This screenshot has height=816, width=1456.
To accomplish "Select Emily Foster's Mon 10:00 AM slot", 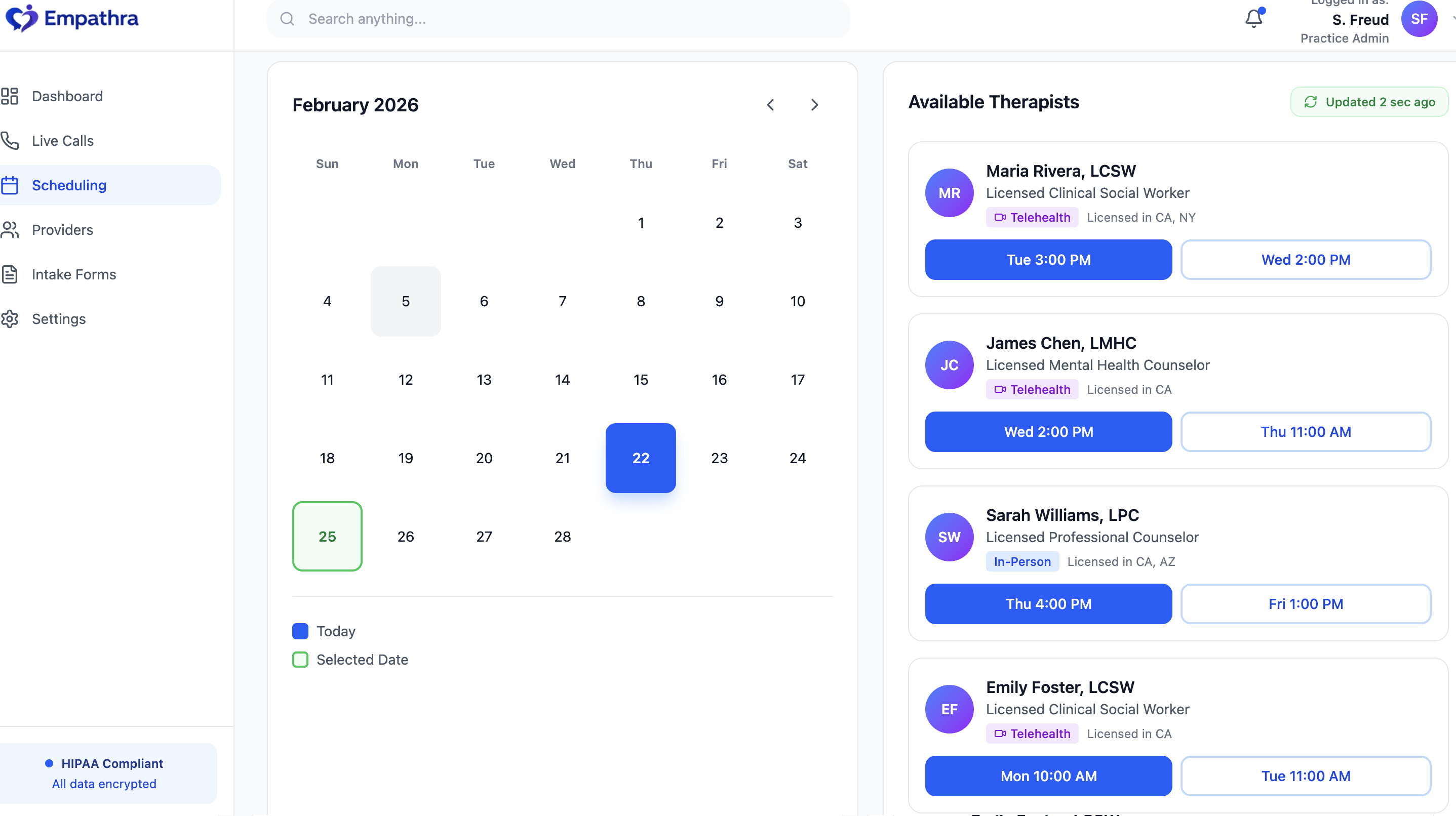I will [x=1048, y=776].
